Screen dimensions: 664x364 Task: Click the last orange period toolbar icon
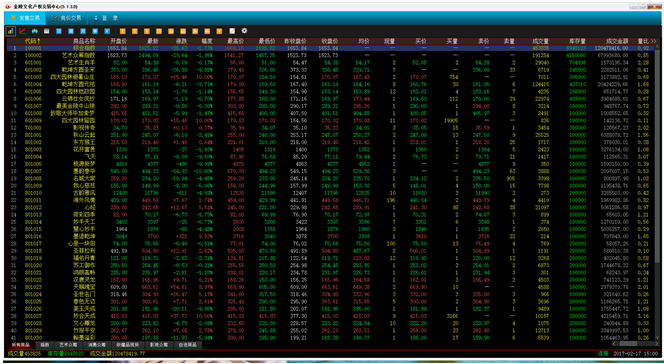point(219,31)
